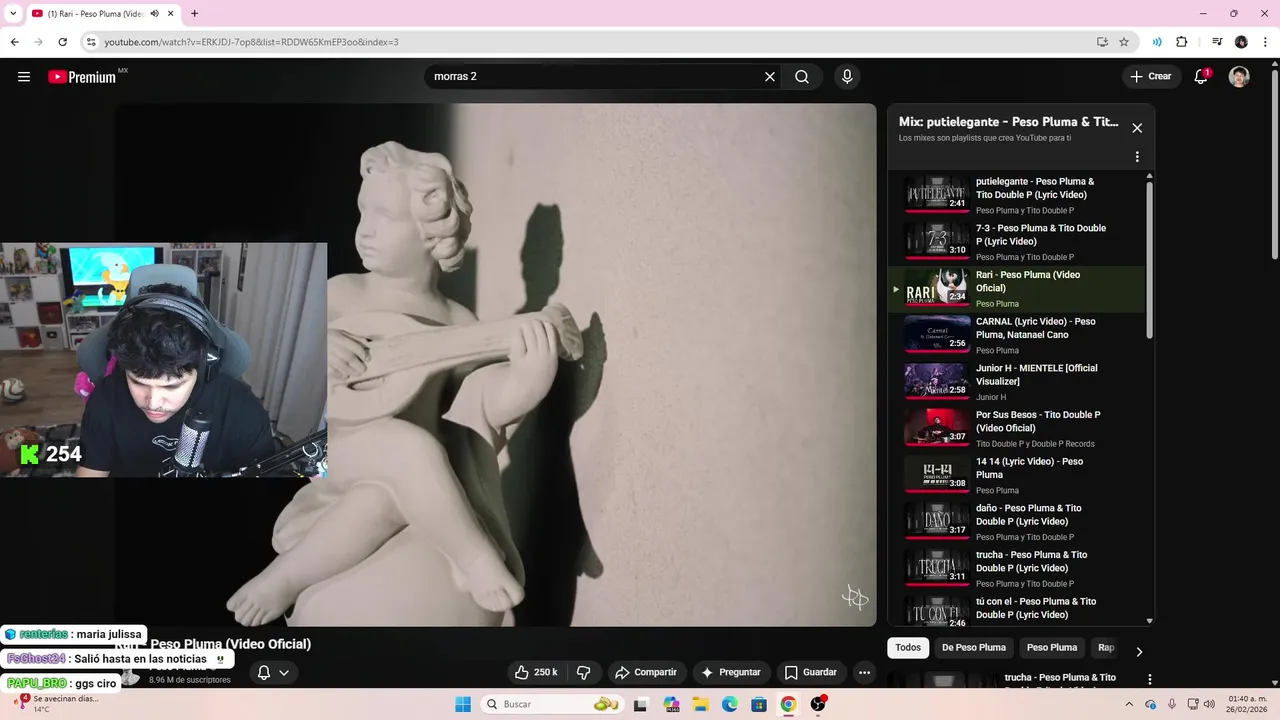Open CARNAL lyric video thumbnail
This screenshot has width=1280, height=720.
pos(937,334)
